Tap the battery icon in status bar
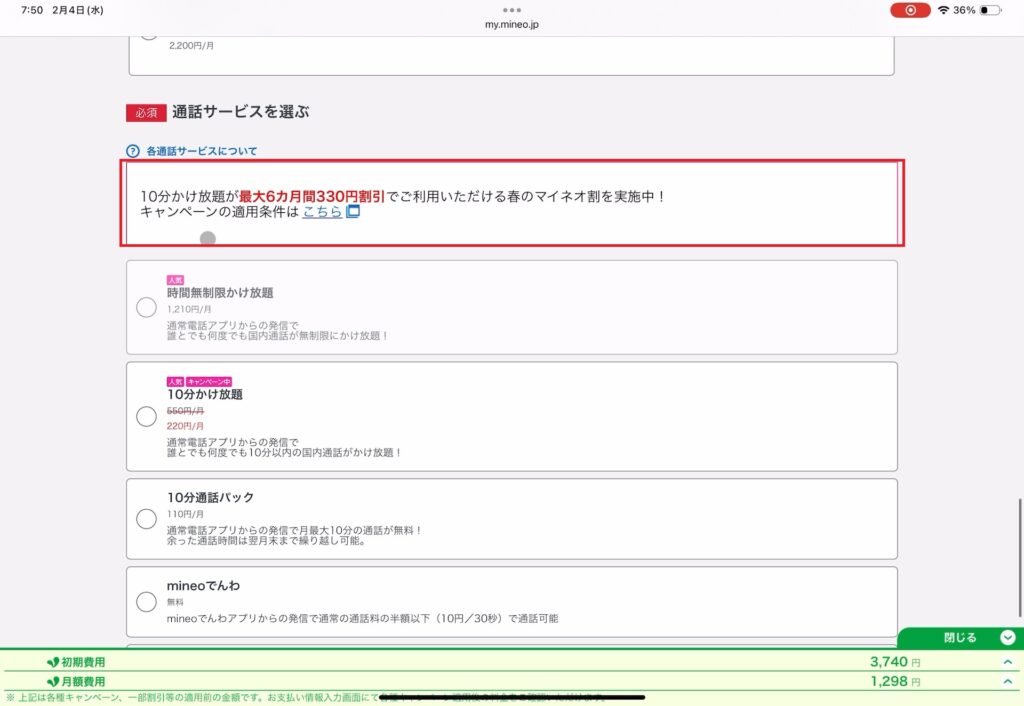Viewport: 1024px width, 706px height. tap(990, 10)
